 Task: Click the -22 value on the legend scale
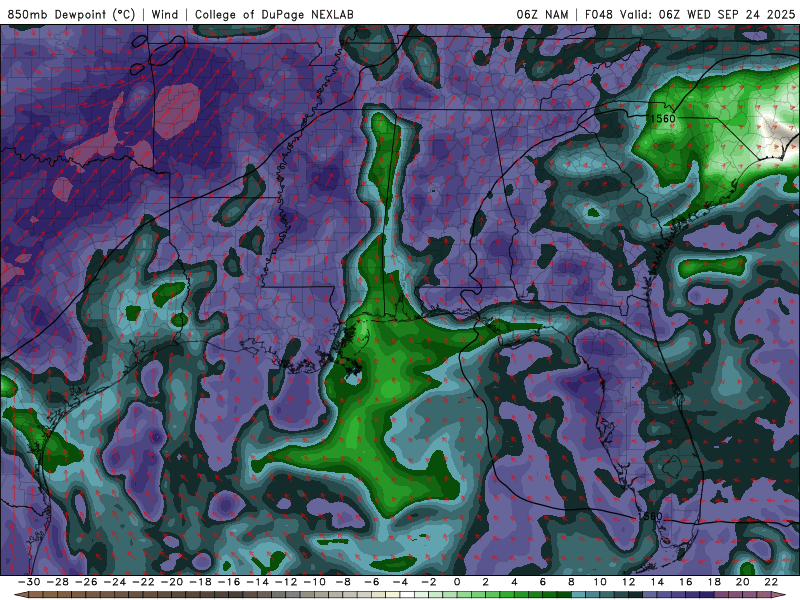[x=143, y=582]
